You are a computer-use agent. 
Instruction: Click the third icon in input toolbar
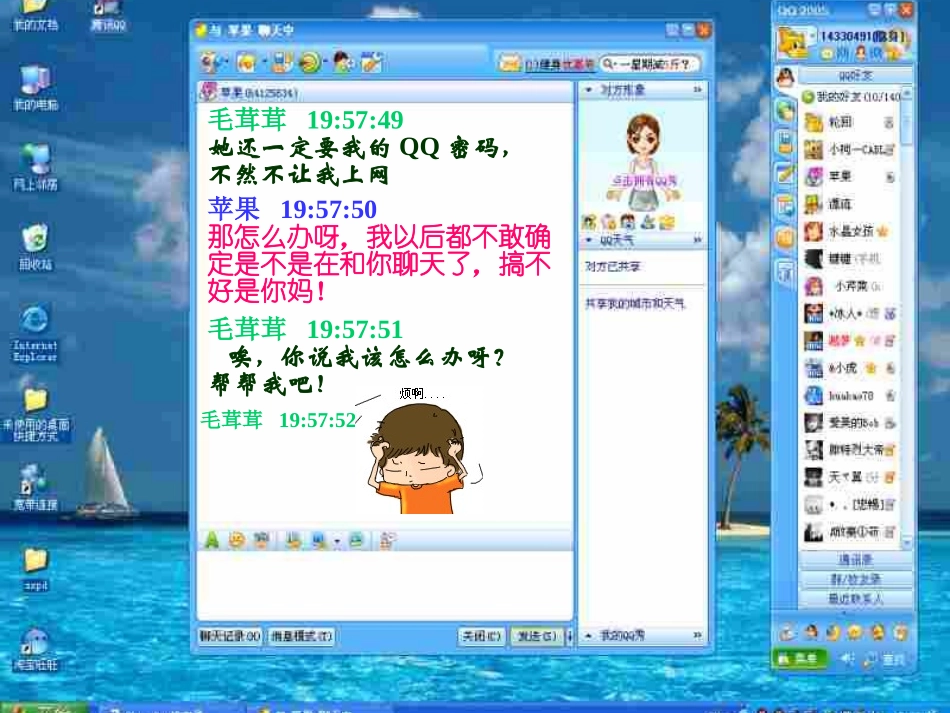261,540
